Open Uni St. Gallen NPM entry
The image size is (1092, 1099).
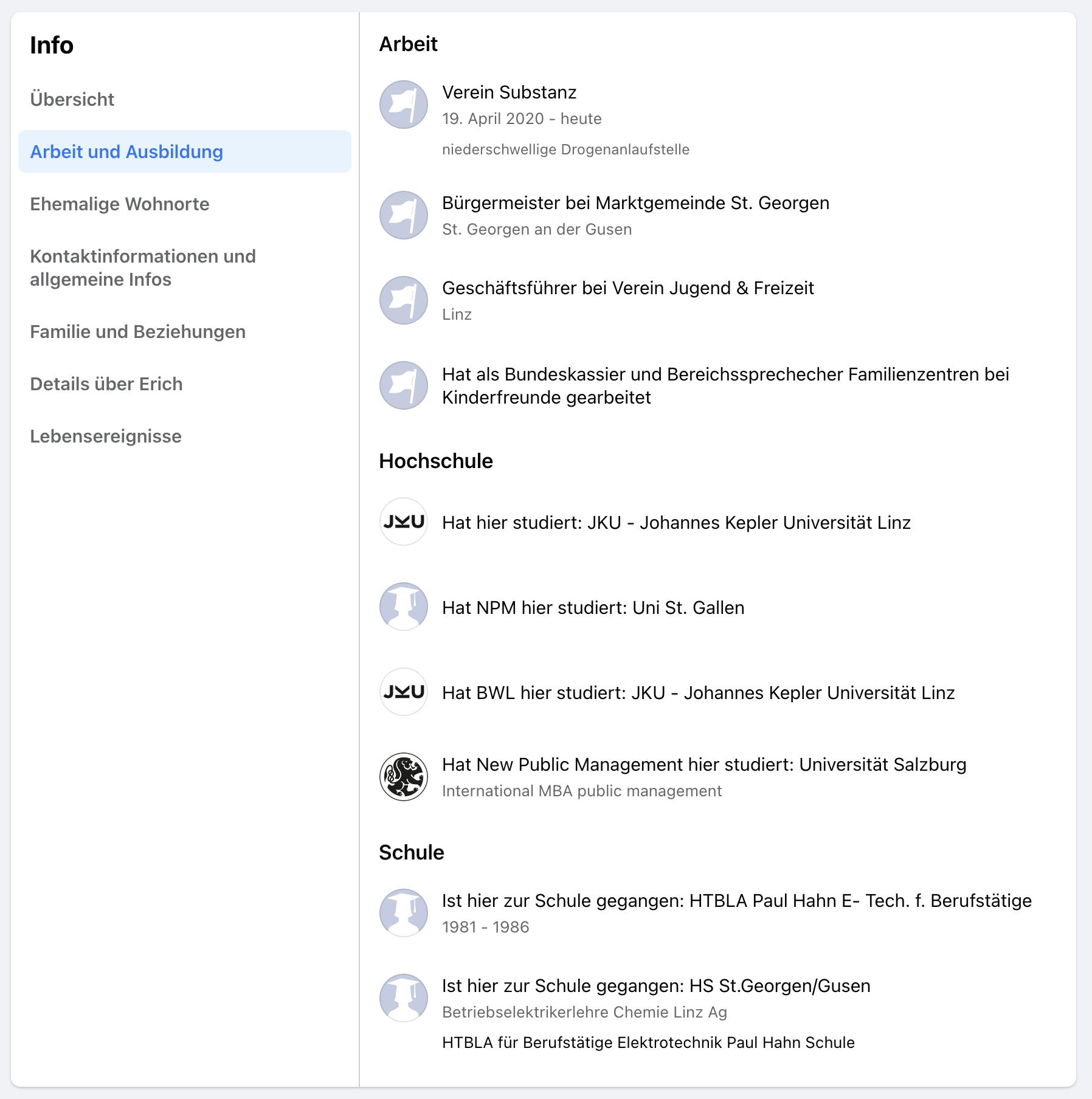(593, 608)
